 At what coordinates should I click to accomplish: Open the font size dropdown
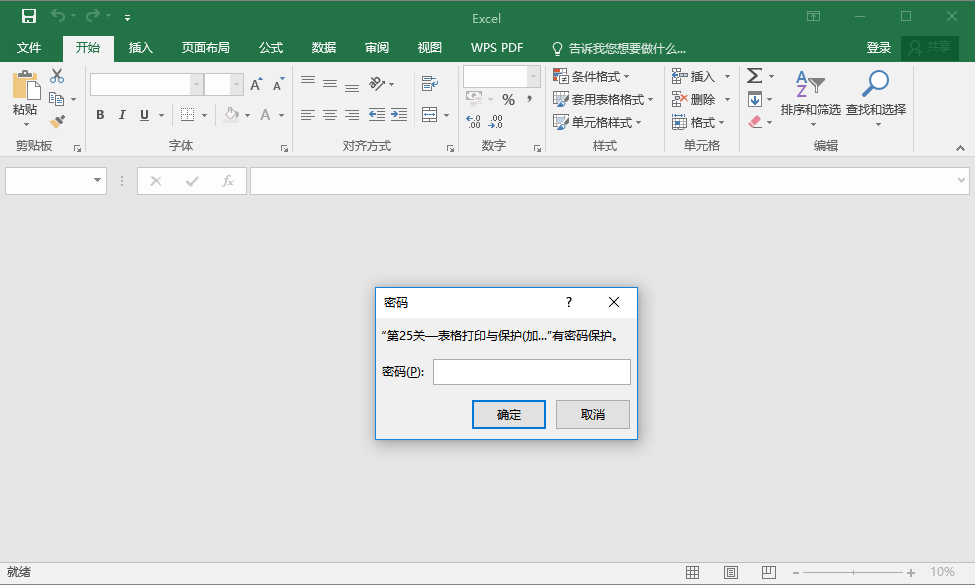click(236, 85)
